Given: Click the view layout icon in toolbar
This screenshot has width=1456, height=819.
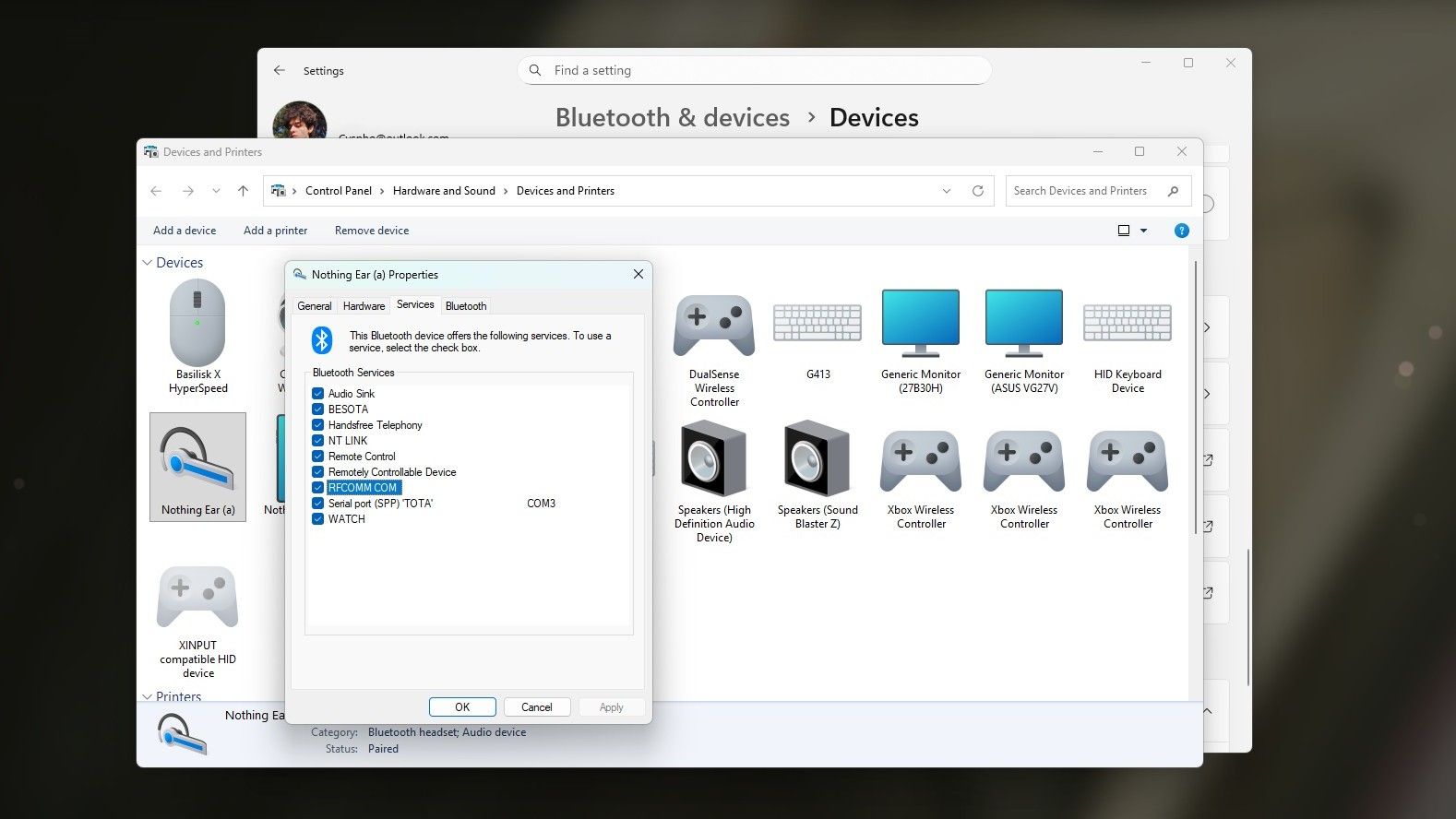Looking at the screenshot, I should point(1124,231).
